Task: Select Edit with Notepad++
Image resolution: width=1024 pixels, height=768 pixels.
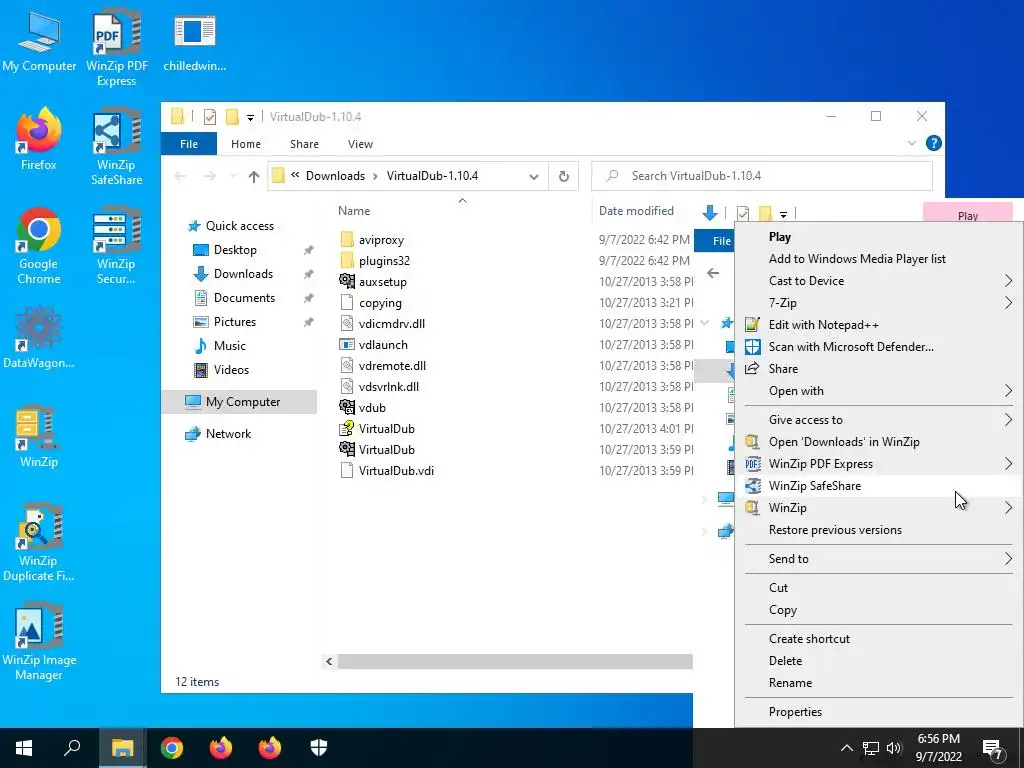Action: point(879,325)
